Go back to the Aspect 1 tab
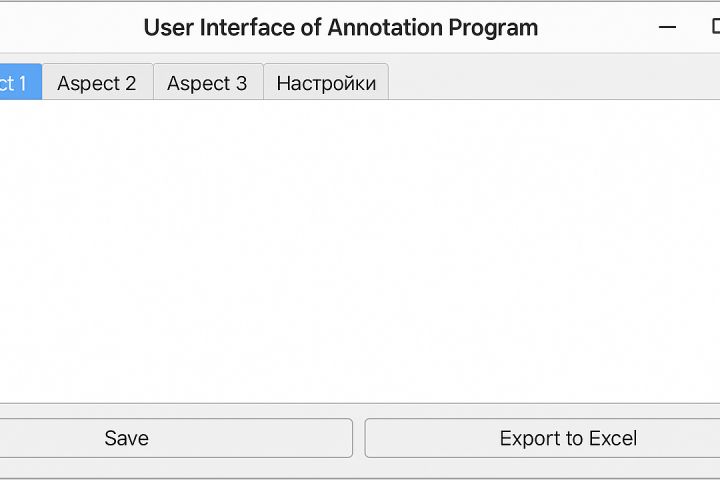Viewport: 720px width, 480px height. (18, 83)
